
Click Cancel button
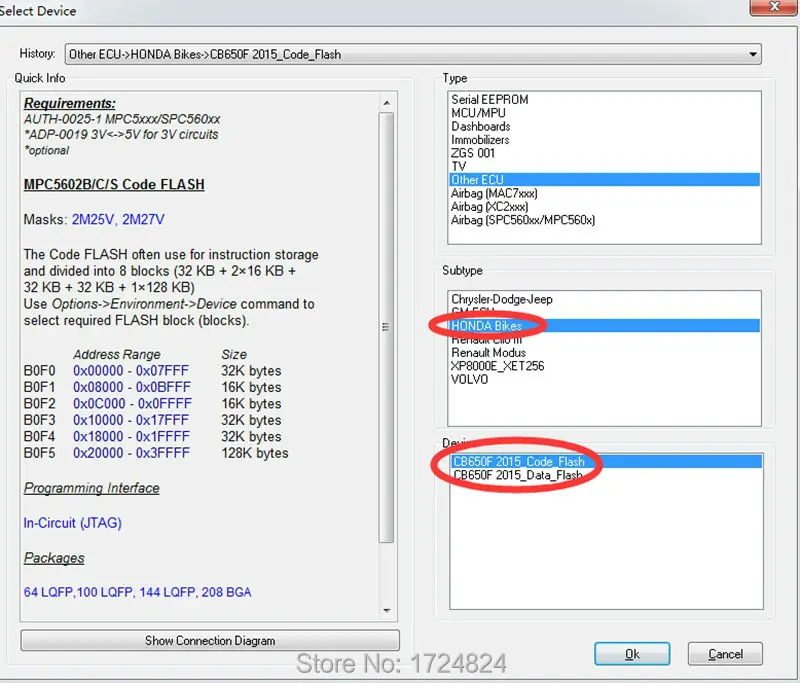click(x=725, y=654)
